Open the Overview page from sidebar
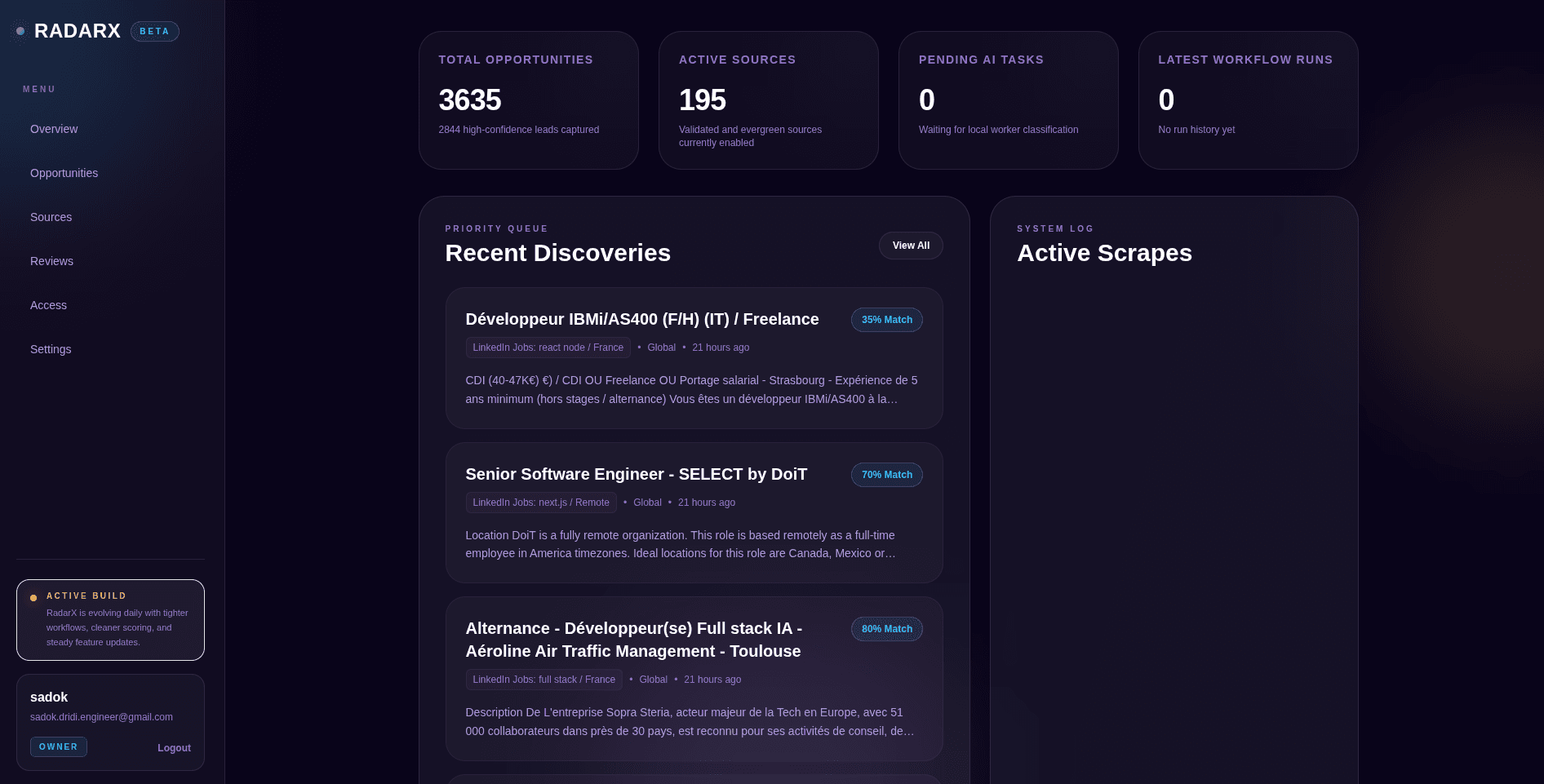 click(54, 129)
